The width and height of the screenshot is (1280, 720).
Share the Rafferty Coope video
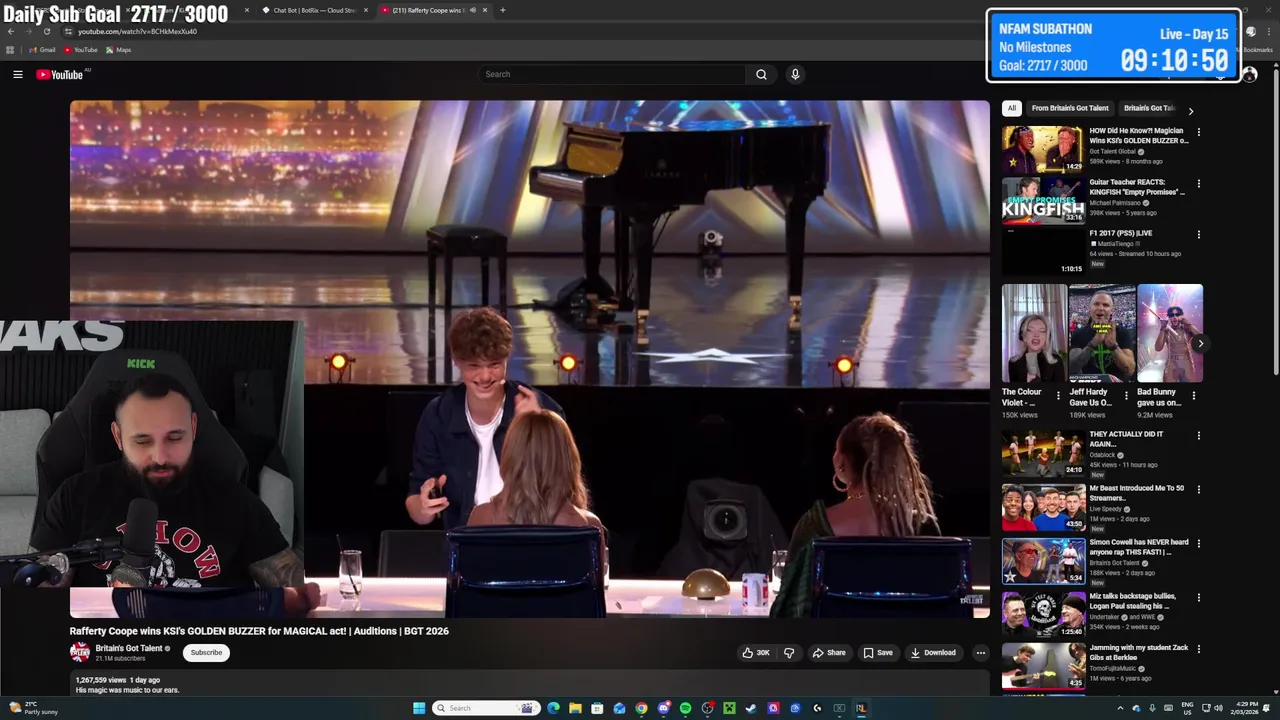point(829,653)
